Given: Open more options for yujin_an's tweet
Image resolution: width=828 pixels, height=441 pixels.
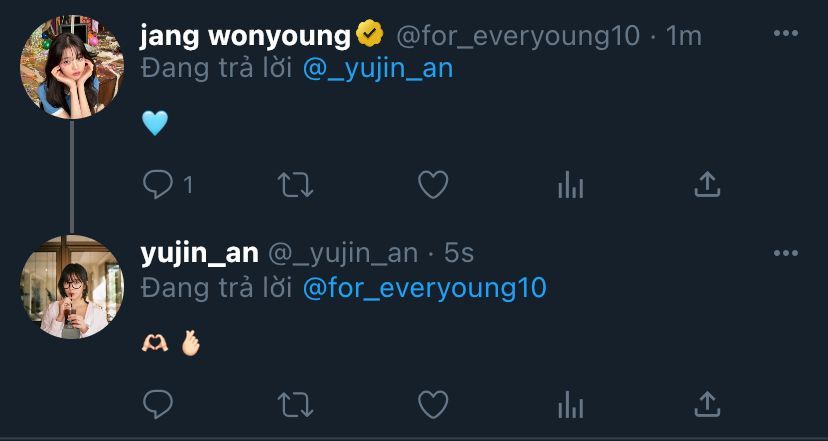Looking at the screenshot, I should click(786, 254).
